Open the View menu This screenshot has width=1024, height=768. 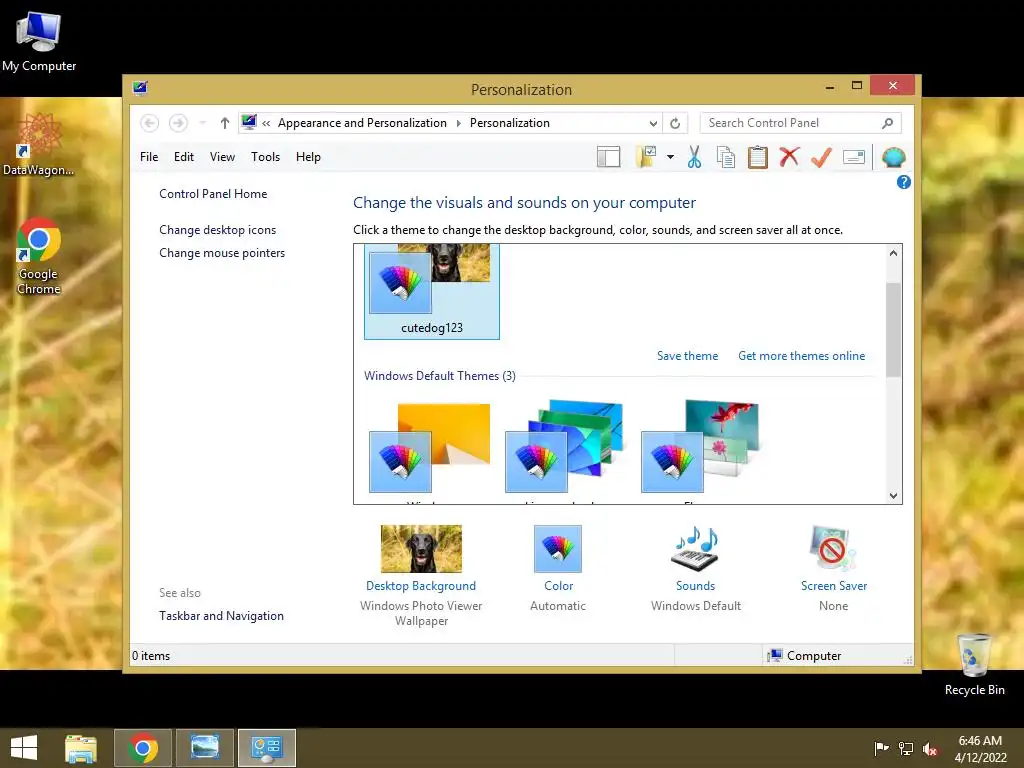[x=222, y=157]
